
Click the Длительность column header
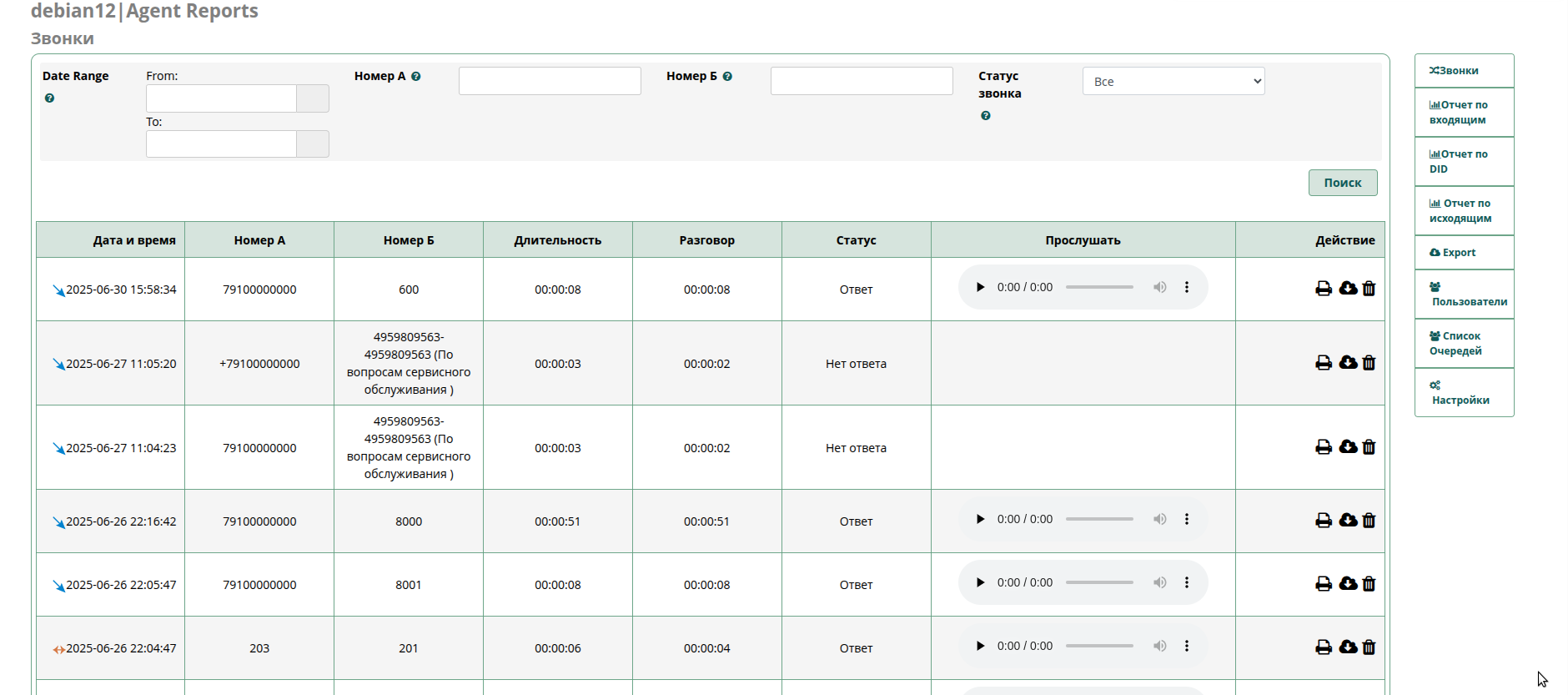click(x=558, y=240)
